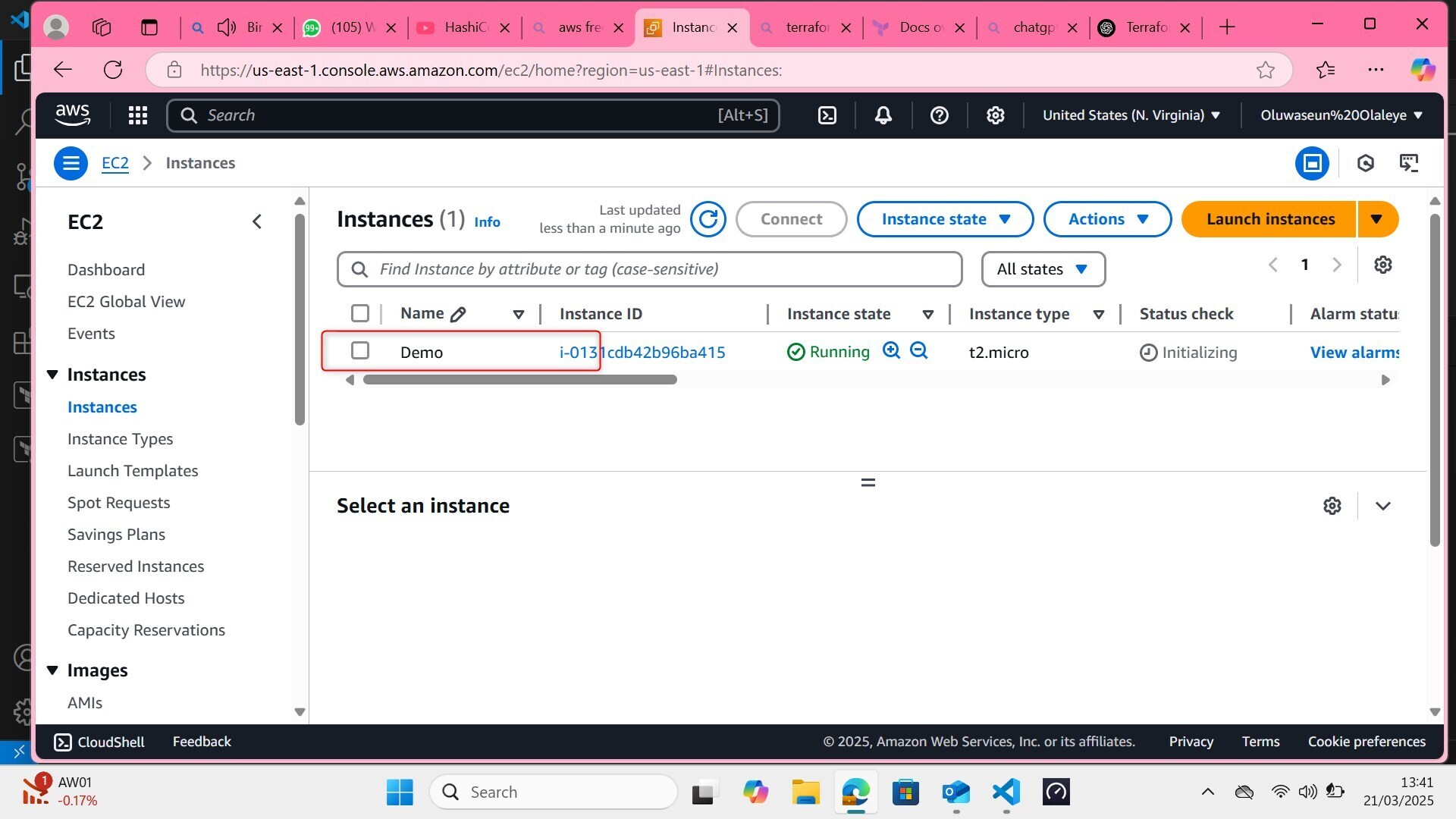The width and height of the screenshot is (1456, 819).
Task: Reload the browser page
Action: (113, 70)
